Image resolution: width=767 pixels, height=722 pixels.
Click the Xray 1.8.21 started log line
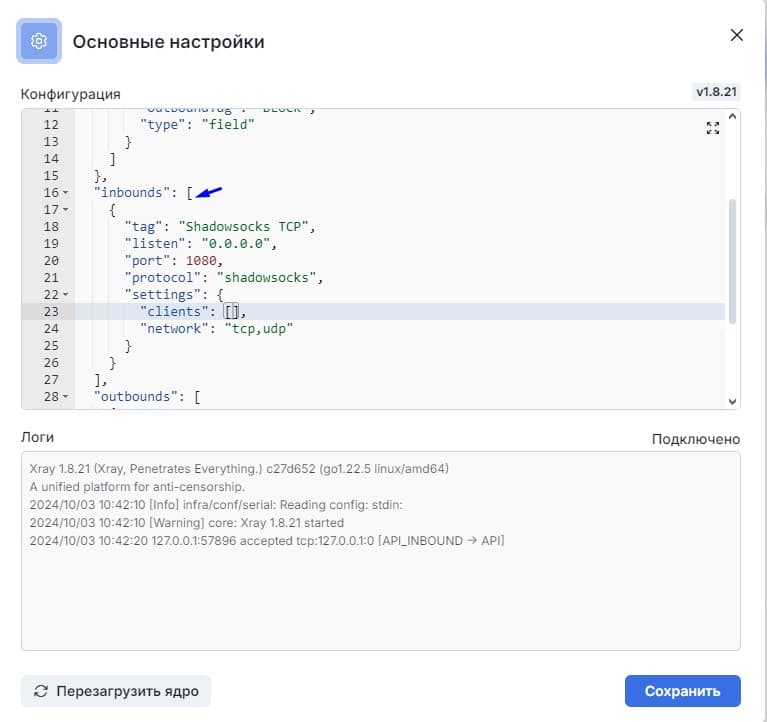click(x=187, y=522)
